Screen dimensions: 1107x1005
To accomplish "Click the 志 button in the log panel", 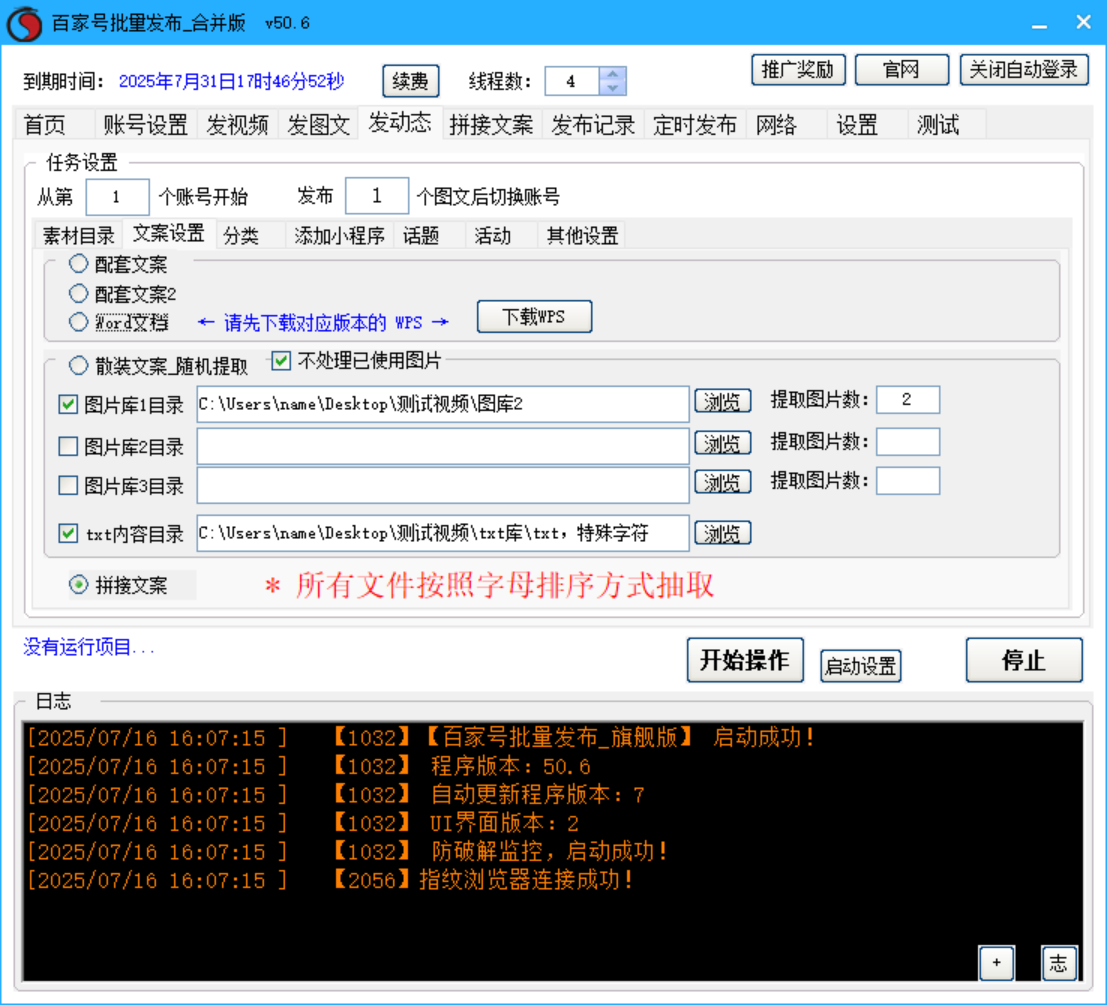I will 1058,963.
